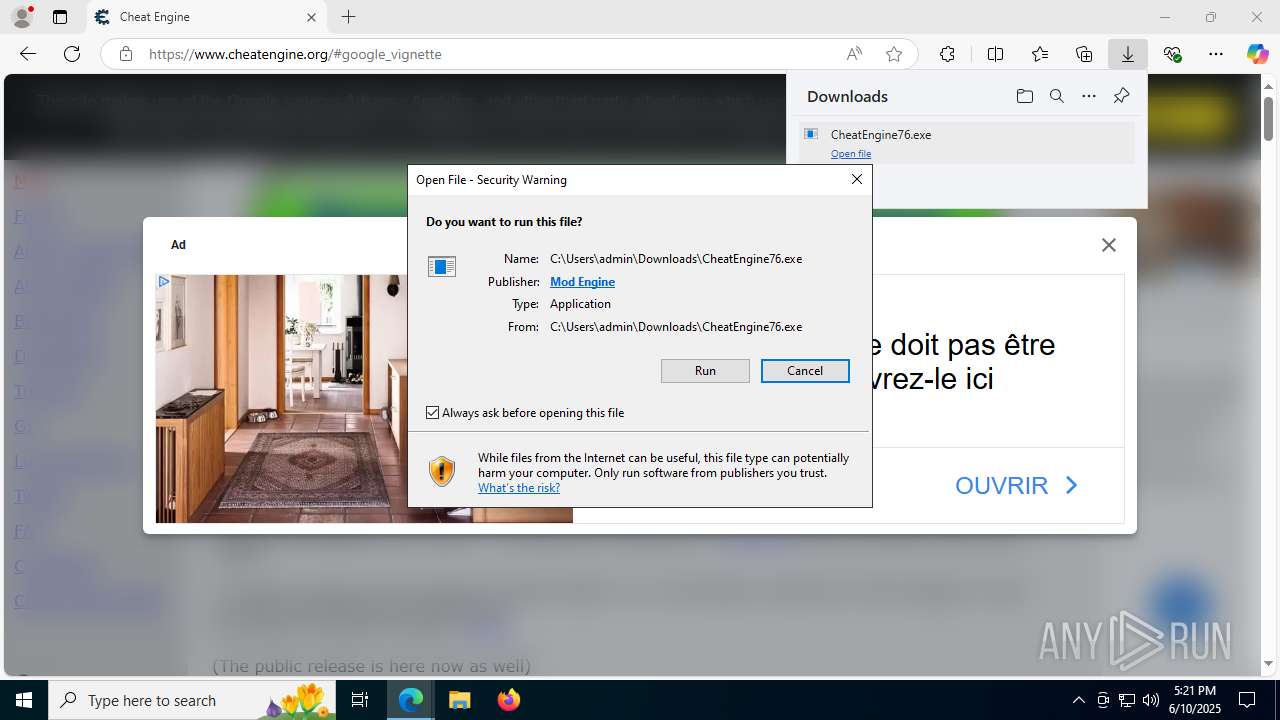Viewport: 1280px width, 720px height.
Task: Click CheatEngine76.exe download entry
Action: 966,142
